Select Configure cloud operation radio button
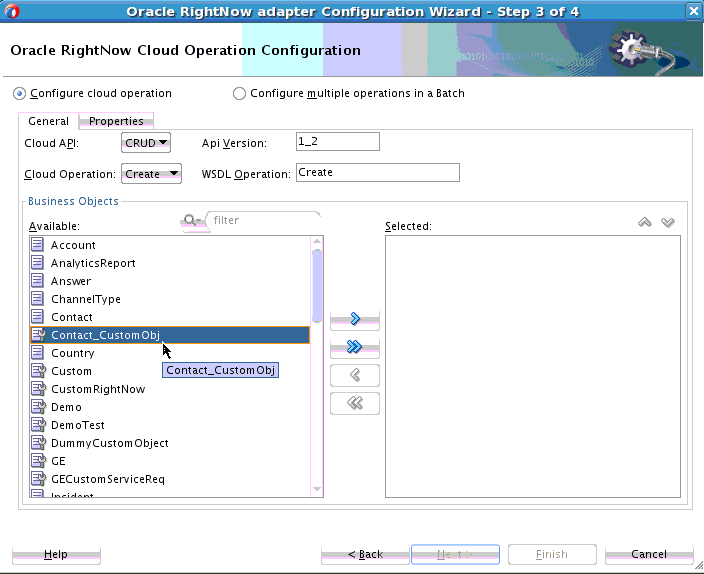 (x=19, y=93)
